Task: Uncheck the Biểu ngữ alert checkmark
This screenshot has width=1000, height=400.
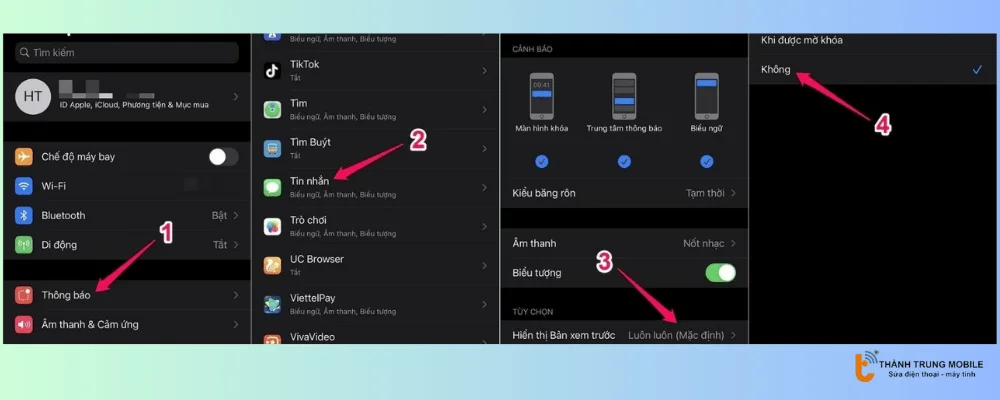Action: tap(706, 162)
